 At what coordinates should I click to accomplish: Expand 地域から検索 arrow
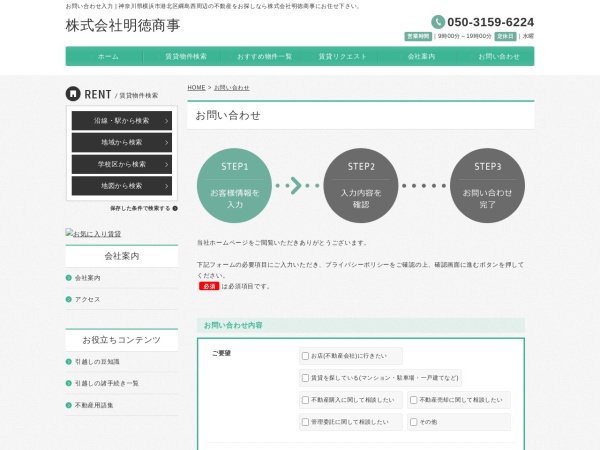[x=166, y=143]
